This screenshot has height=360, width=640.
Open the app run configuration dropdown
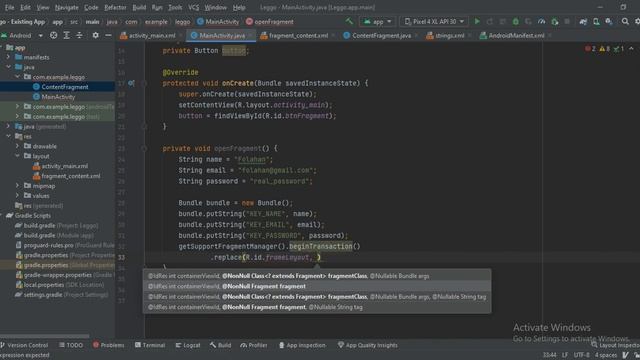click(378, 21)
